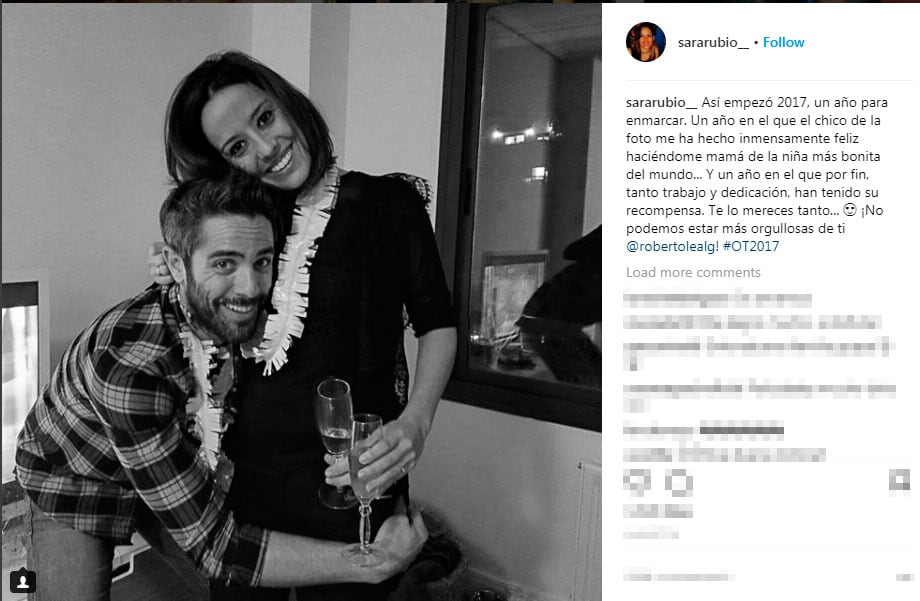Click the sararubio__ username beside Follow
Viewport: 920px width, 601px height.
(x=713, y=42)
